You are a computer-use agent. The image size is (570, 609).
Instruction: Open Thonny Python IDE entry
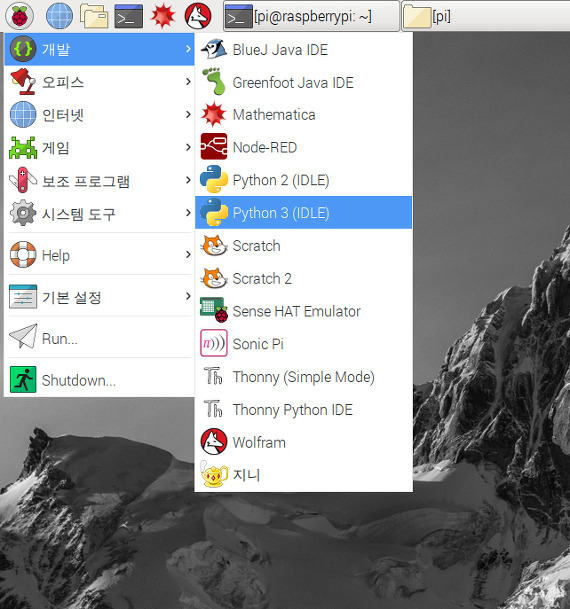point(303,409)
